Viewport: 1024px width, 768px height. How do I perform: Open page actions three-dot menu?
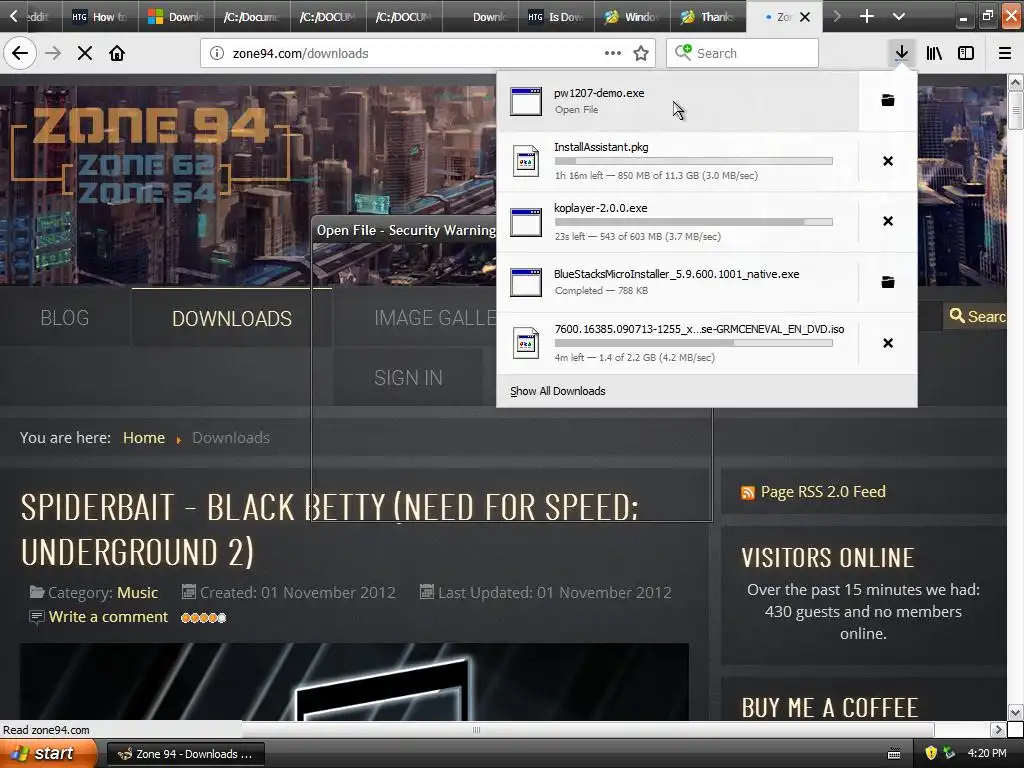[613, 53]
